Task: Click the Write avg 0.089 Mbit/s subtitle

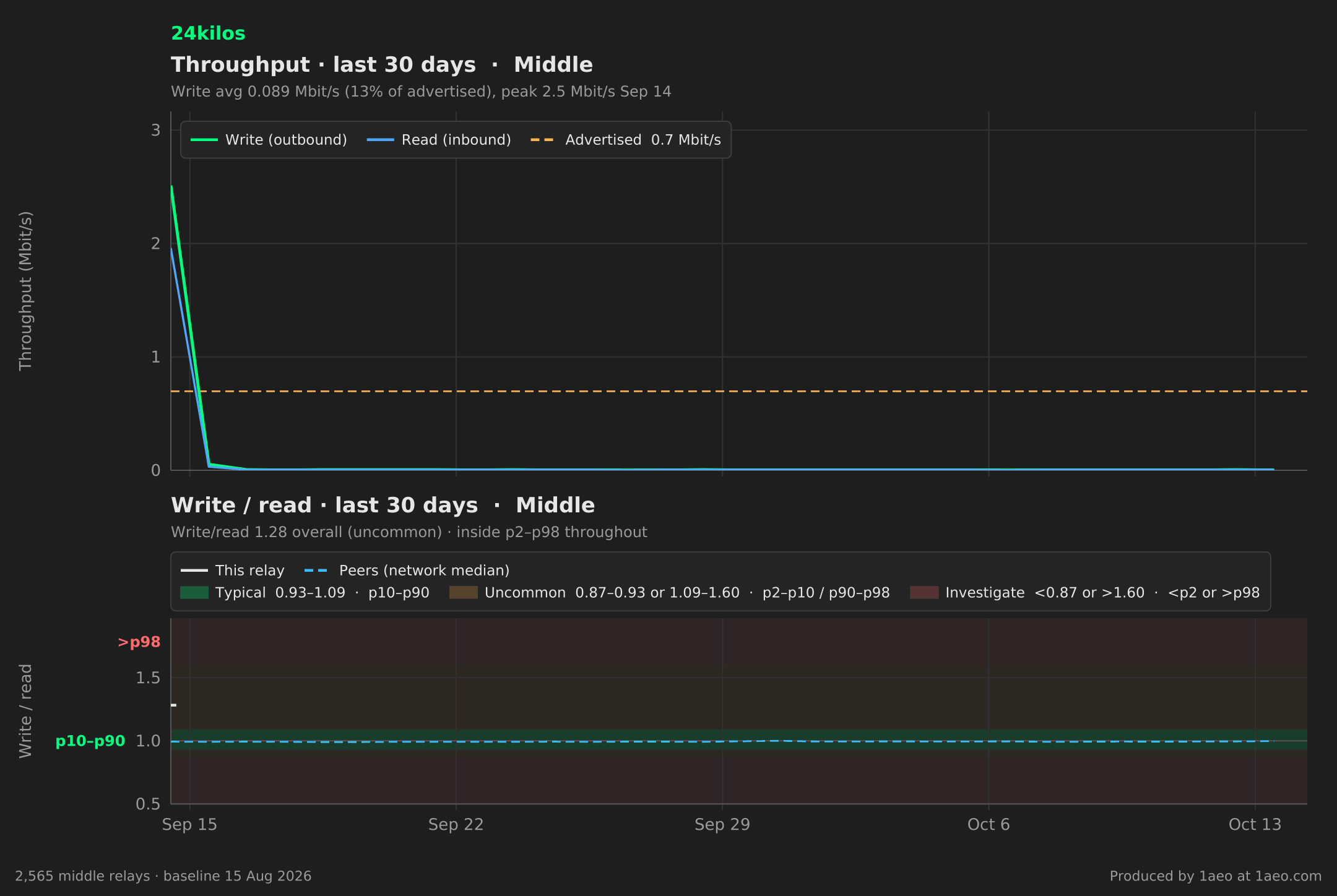Action: point(421,92)
